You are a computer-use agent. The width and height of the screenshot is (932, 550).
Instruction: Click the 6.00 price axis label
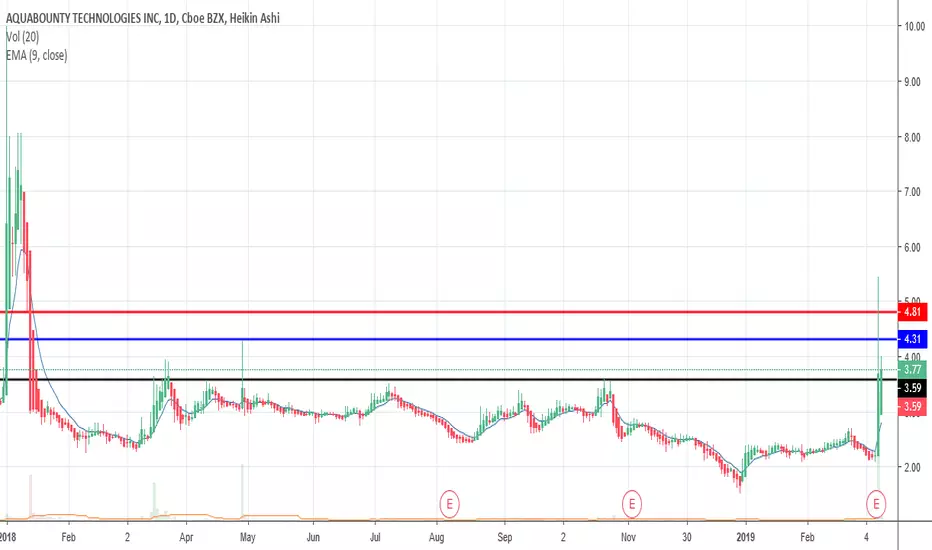click(912, 247)
